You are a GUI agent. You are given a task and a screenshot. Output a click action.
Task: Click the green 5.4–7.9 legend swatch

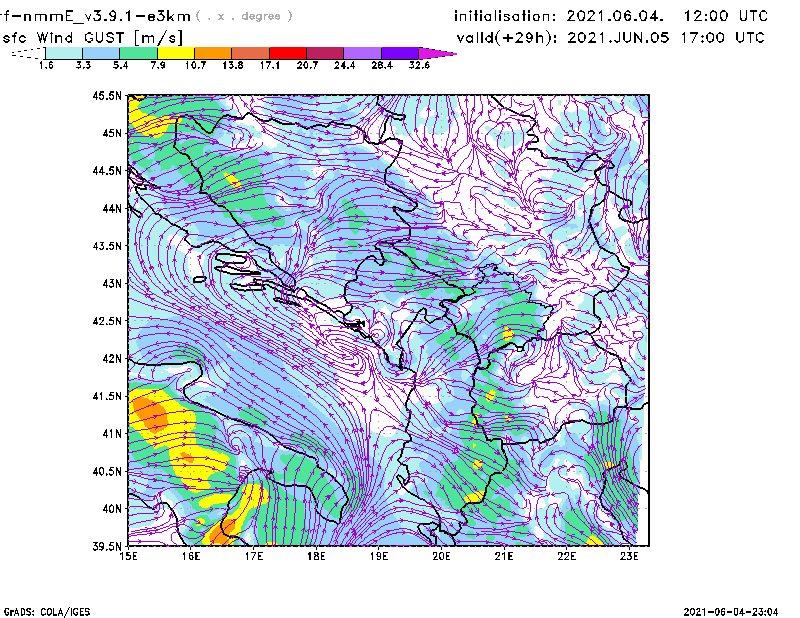[138, 53]
